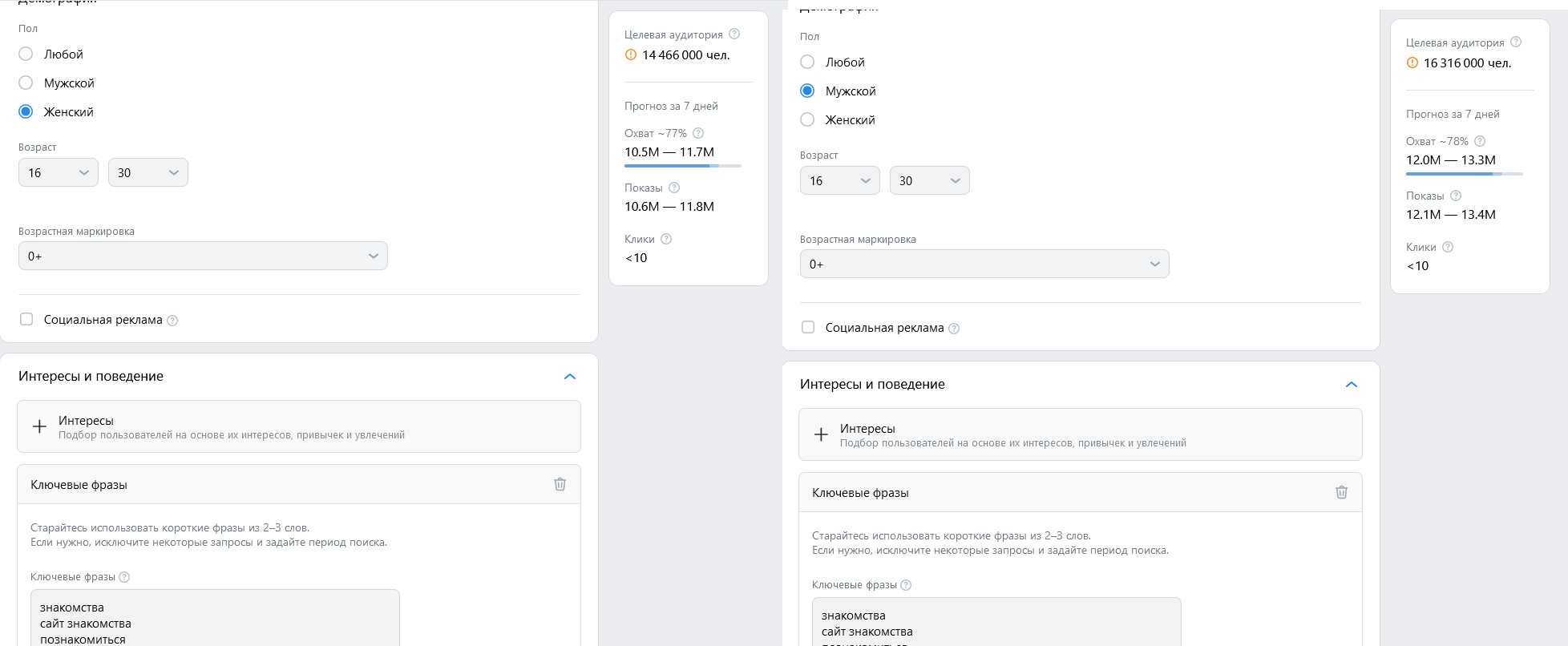This screenshot has width=1568, height=646.
Task: Click help icon next to Целевая аудитория, left form
Action: (x=734, y=34)
